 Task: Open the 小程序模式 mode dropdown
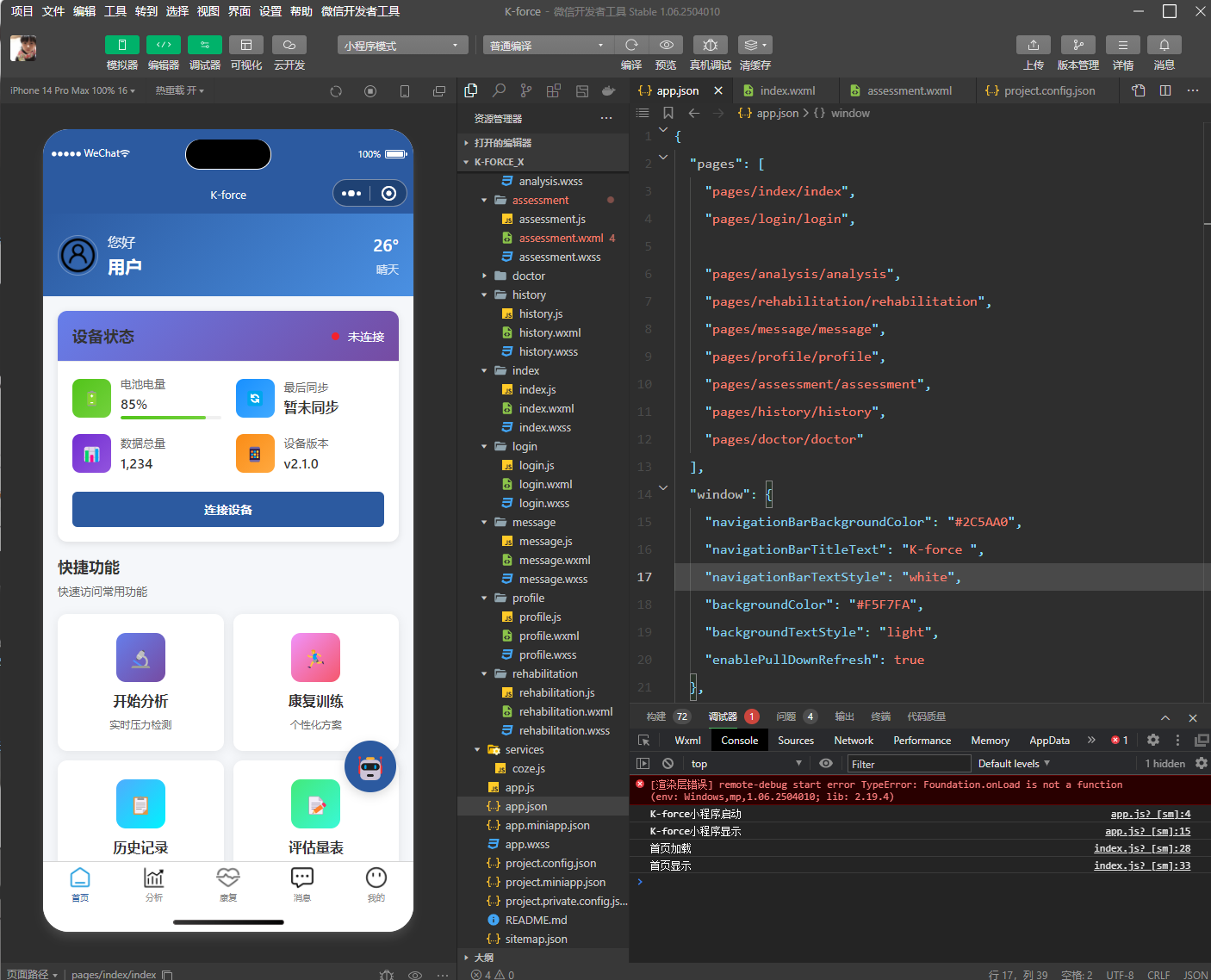403,45
